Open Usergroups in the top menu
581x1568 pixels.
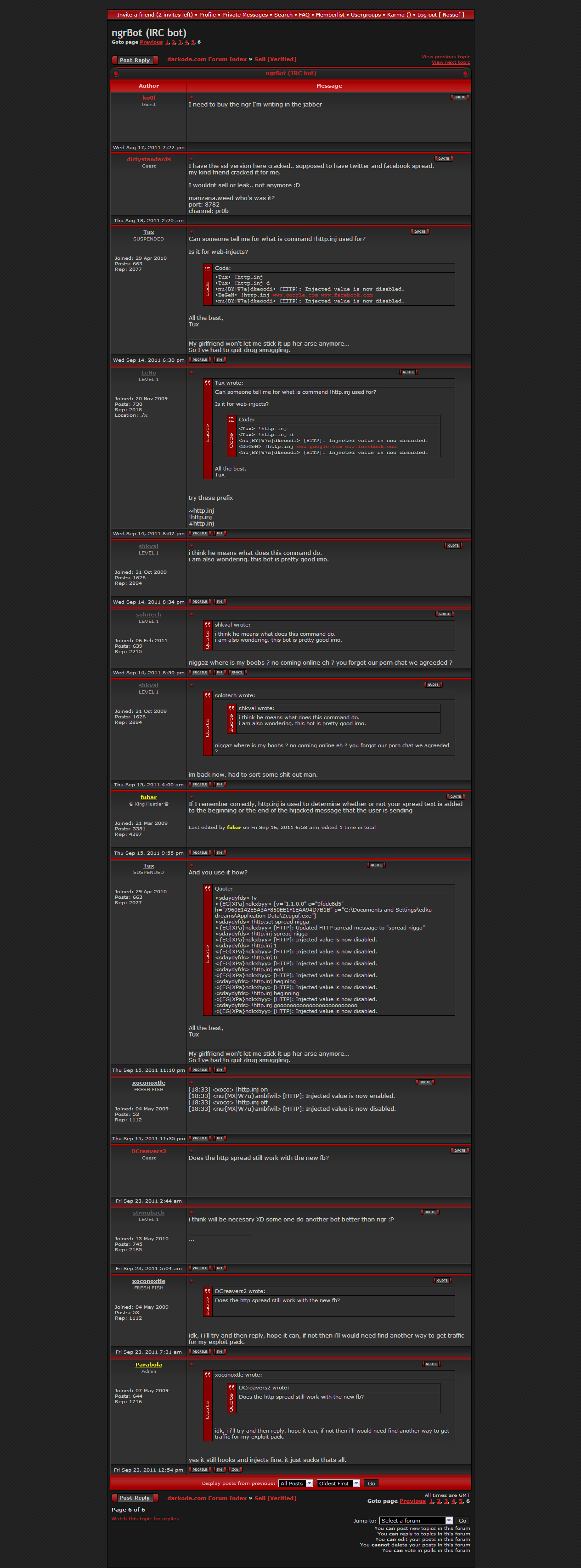pyautogui.click(x=366, y=15)
